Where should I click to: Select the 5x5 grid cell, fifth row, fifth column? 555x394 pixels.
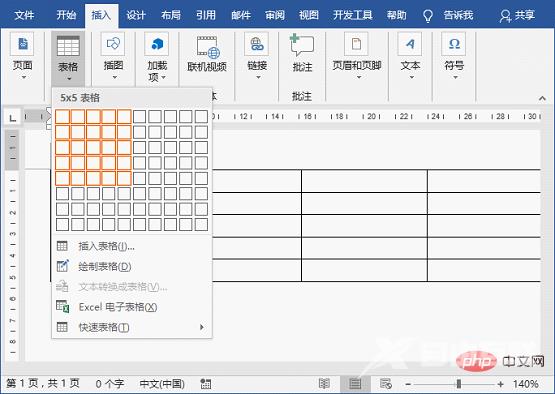[124, 178]
